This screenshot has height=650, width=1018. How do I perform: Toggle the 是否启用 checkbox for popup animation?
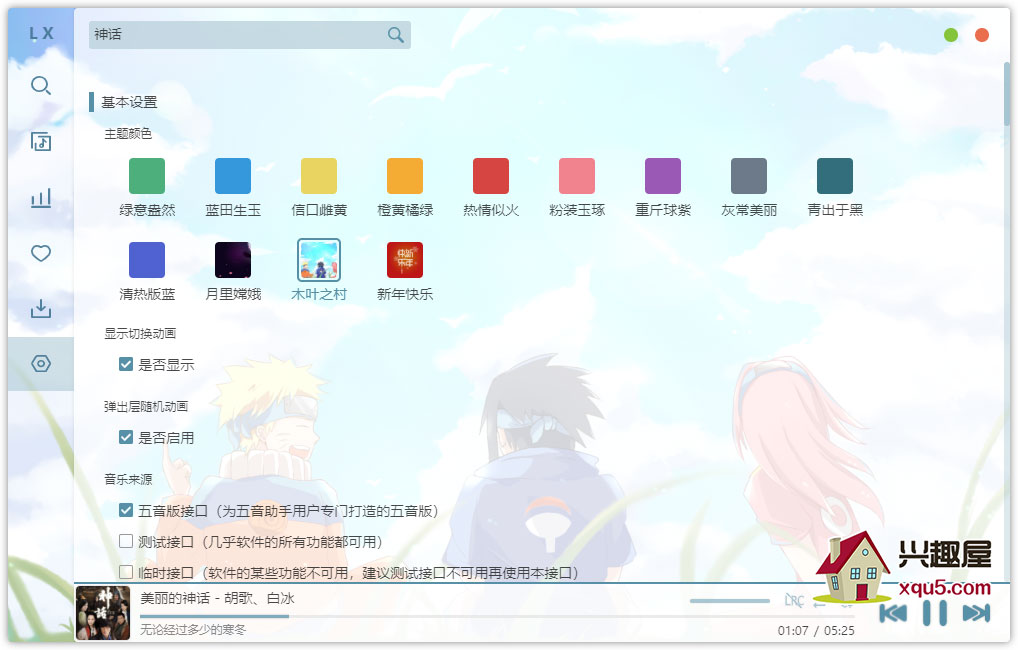(126, 437)
